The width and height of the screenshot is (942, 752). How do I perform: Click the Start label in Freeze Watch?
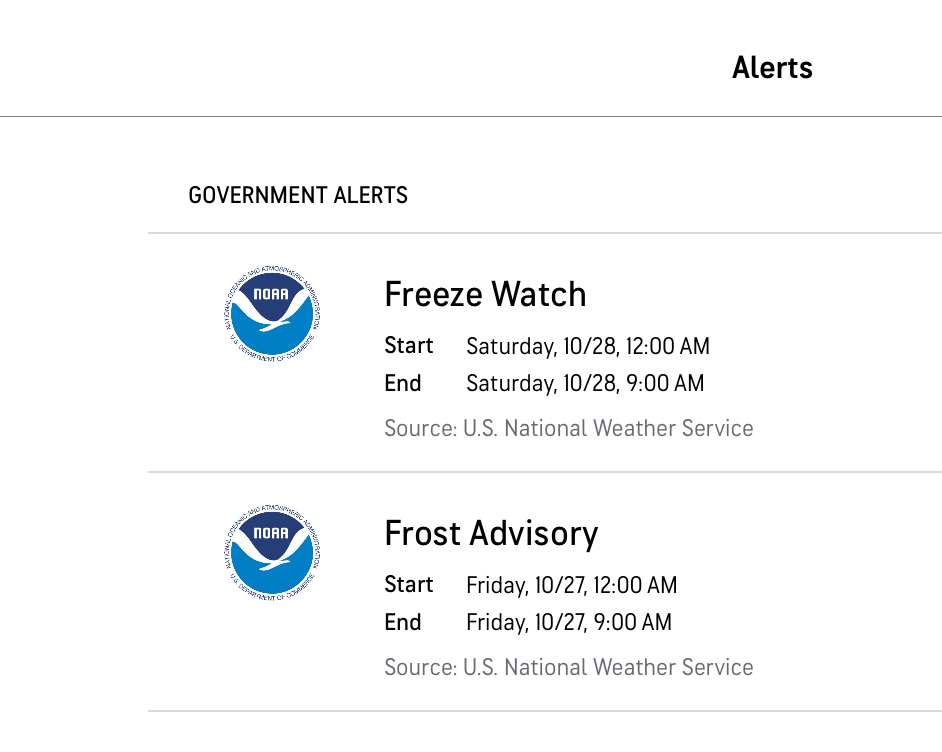pos(409,346)
